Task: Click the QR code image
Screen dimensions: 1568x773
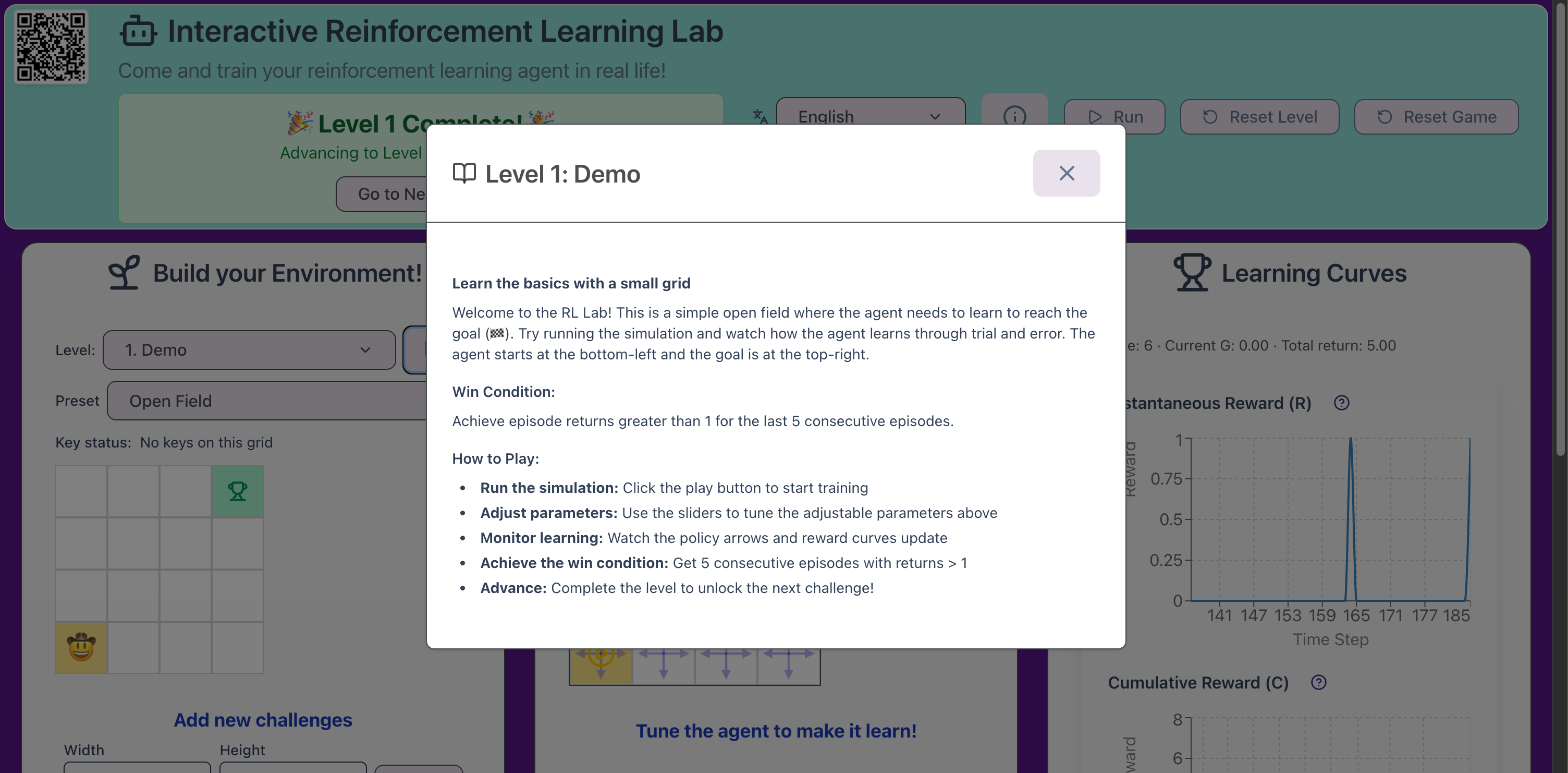Action: click(51, 47)
